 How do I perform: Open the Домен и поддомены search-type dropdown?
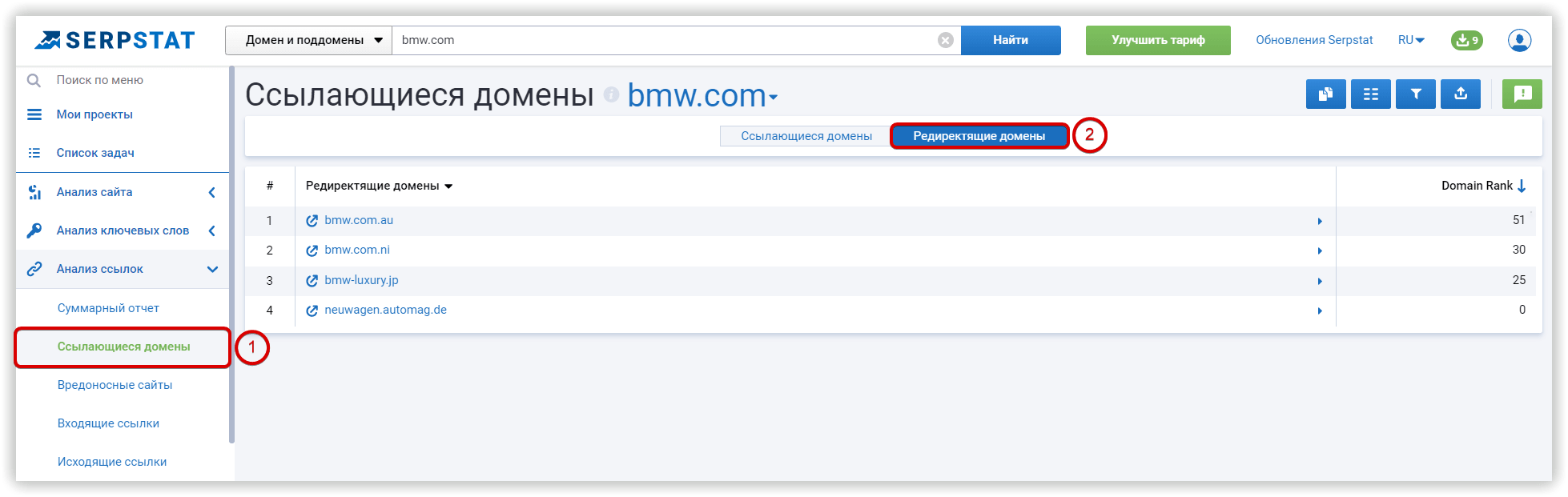click(308, 40)
